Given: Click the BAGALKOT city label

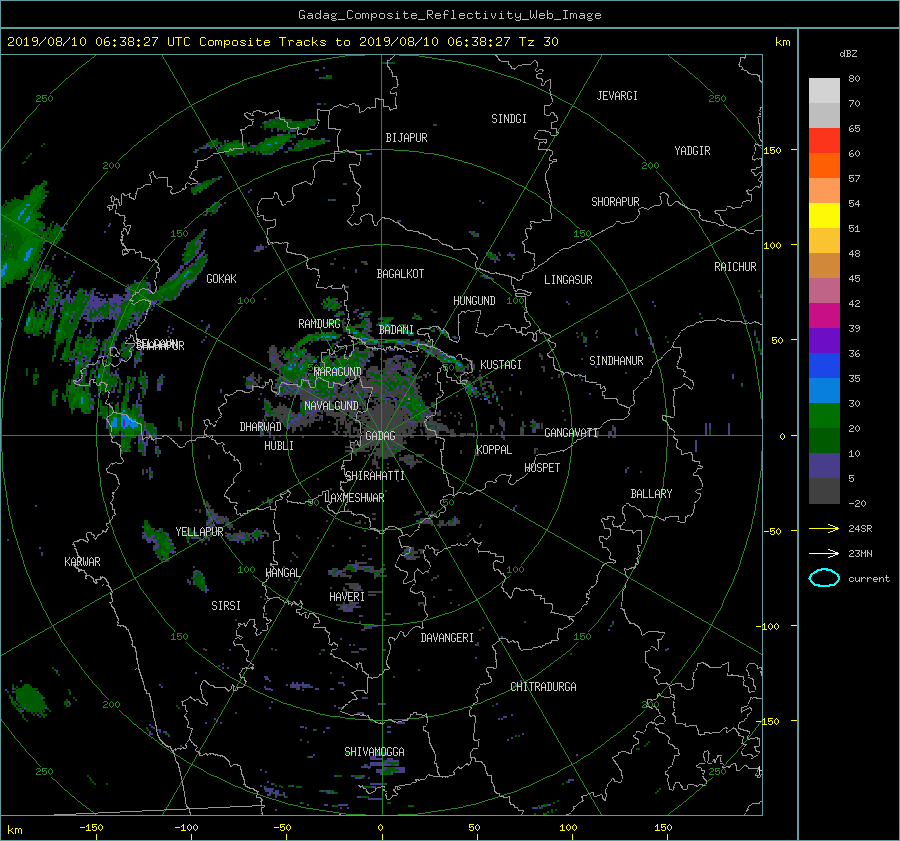Looking at the screenshot, I should (400, 274).
